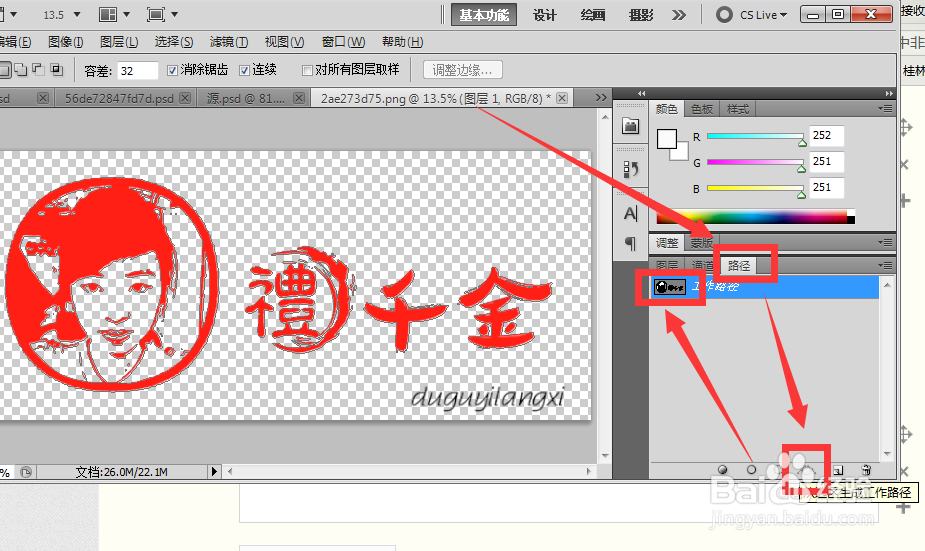Switch to the 通道 channels tab
The image size is (925, 551).
(702, 265)
